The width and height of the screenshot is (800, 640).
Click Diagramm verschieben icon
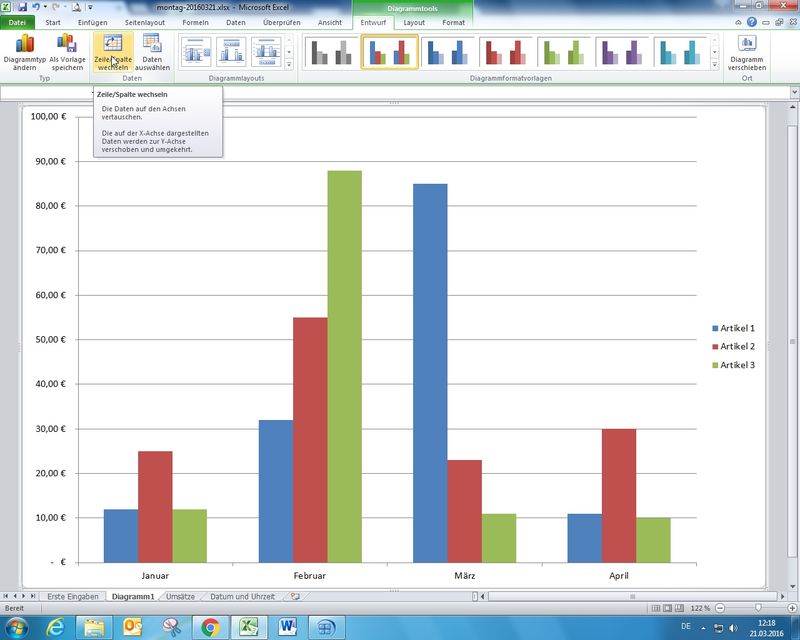[747, 44]
